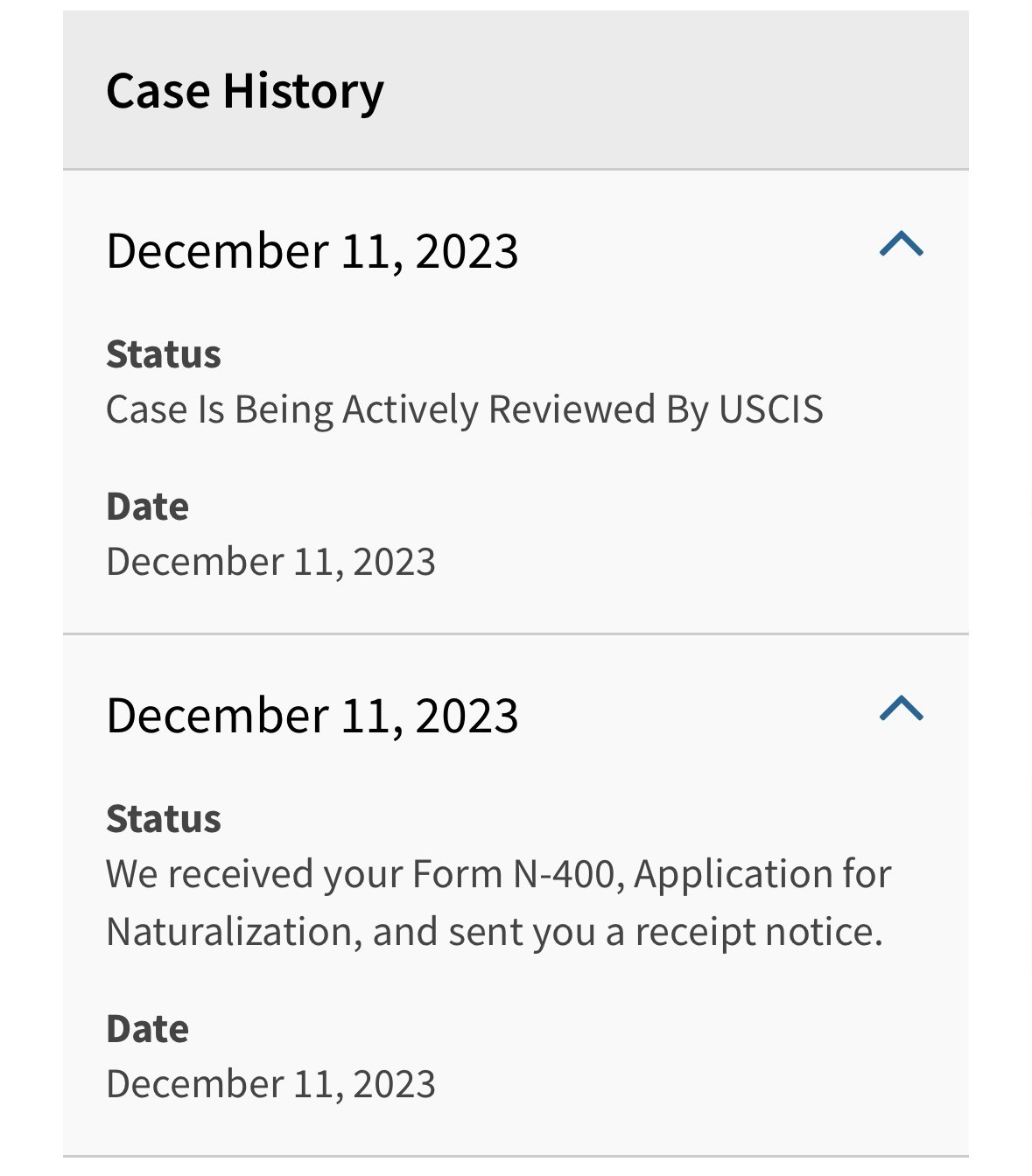Image resolution: width=1032 pixels, height=1176 pixels.
Task: Click the 'Naturalization, and sent you a receipt notice' line
Action: [x=494, y=932]
